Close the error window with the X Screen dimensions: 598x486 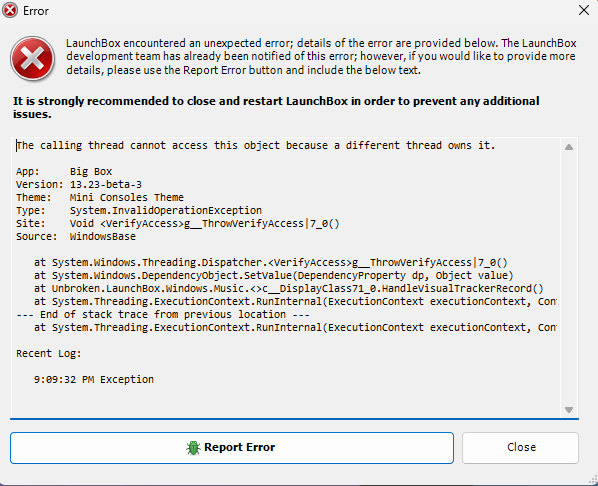(584, 10)
